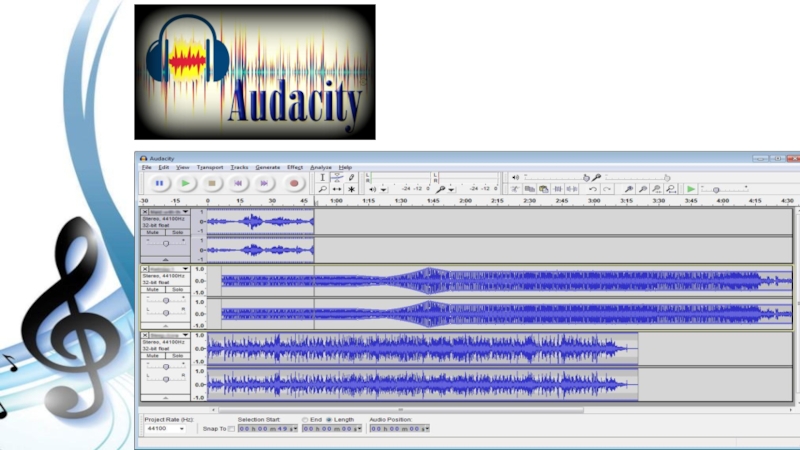Select the Draw (pencil) tool

tap(351, 178)
